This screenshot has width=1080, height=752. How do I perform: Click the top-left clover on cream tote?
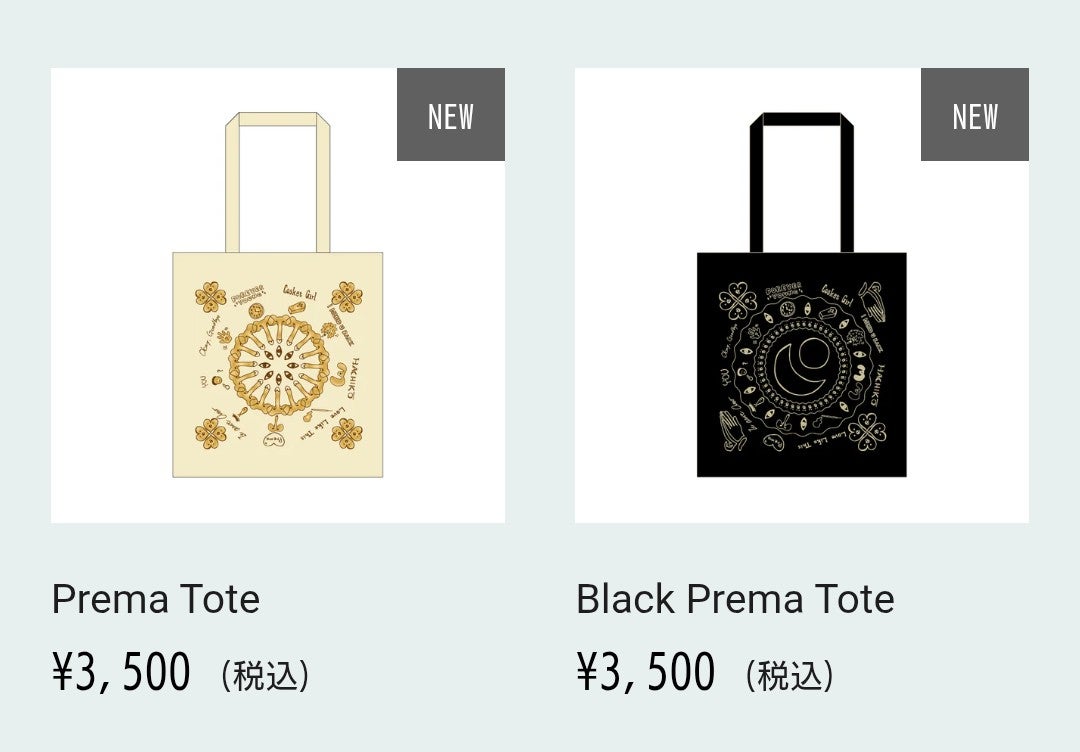(x=208, y=295)
